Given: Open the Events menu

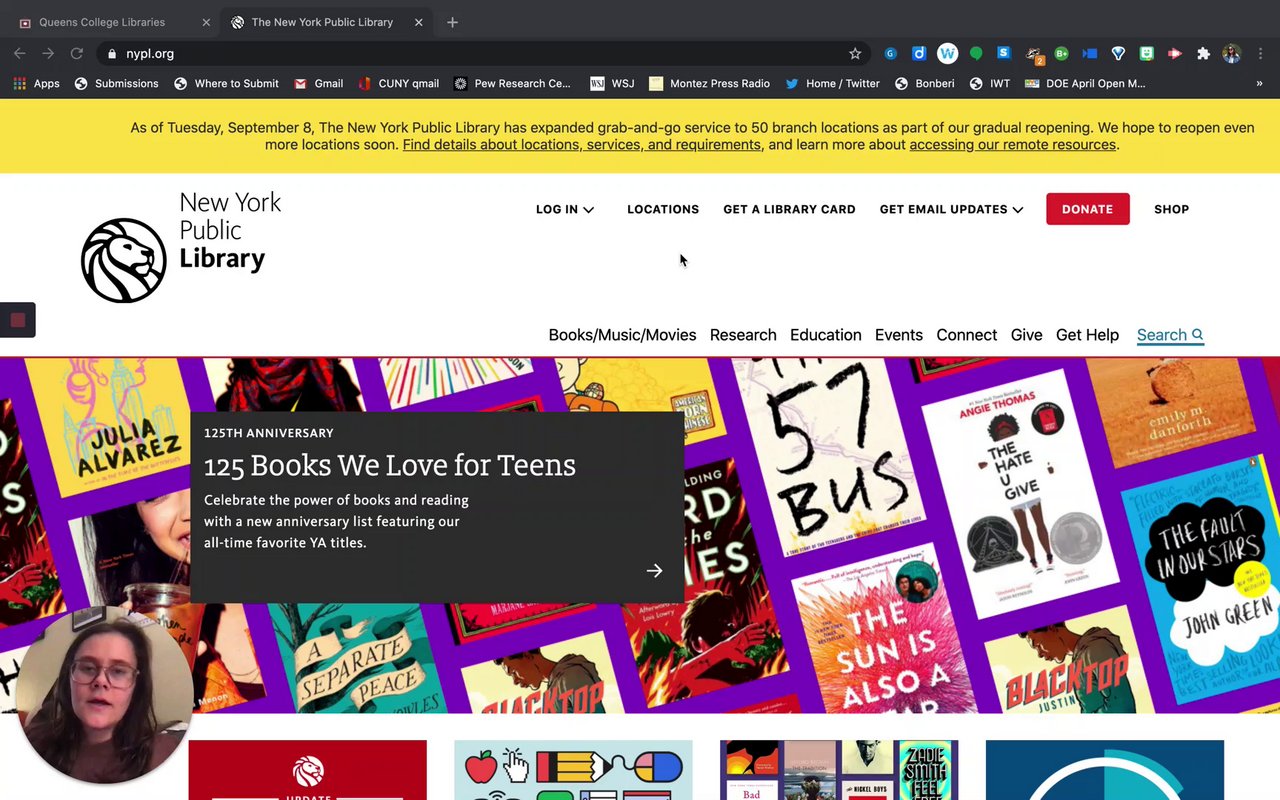Looking at the screenshot, I should point(899,335).
